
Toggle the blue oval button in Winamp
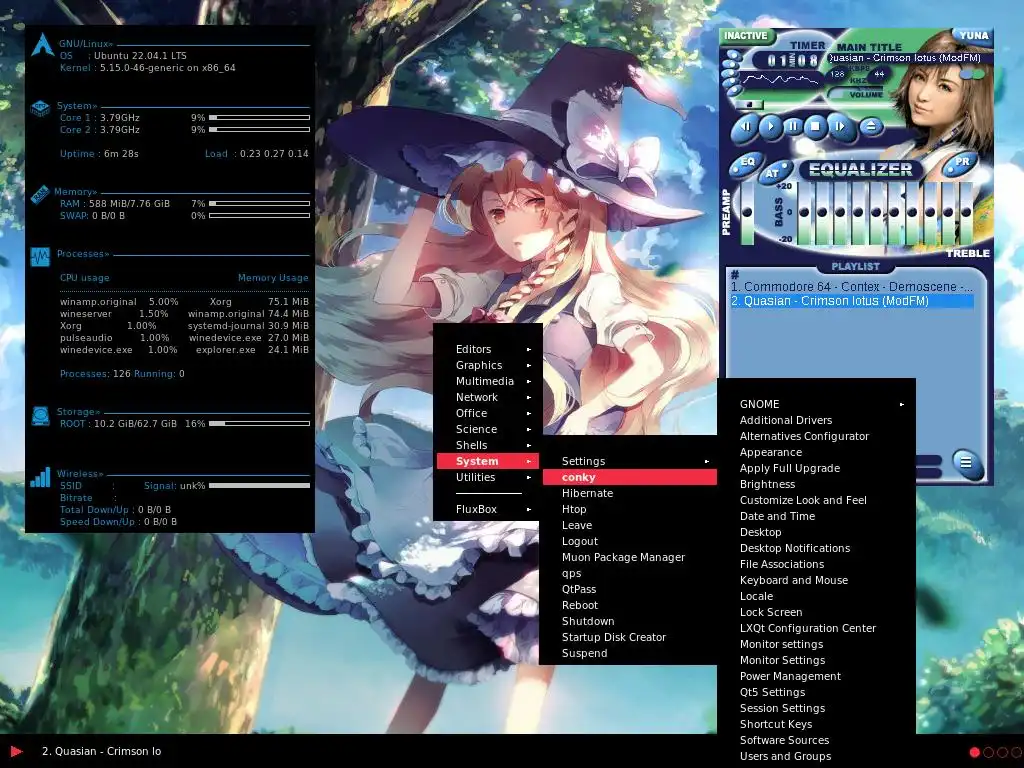pyautogui.click(x=967, y=74)
